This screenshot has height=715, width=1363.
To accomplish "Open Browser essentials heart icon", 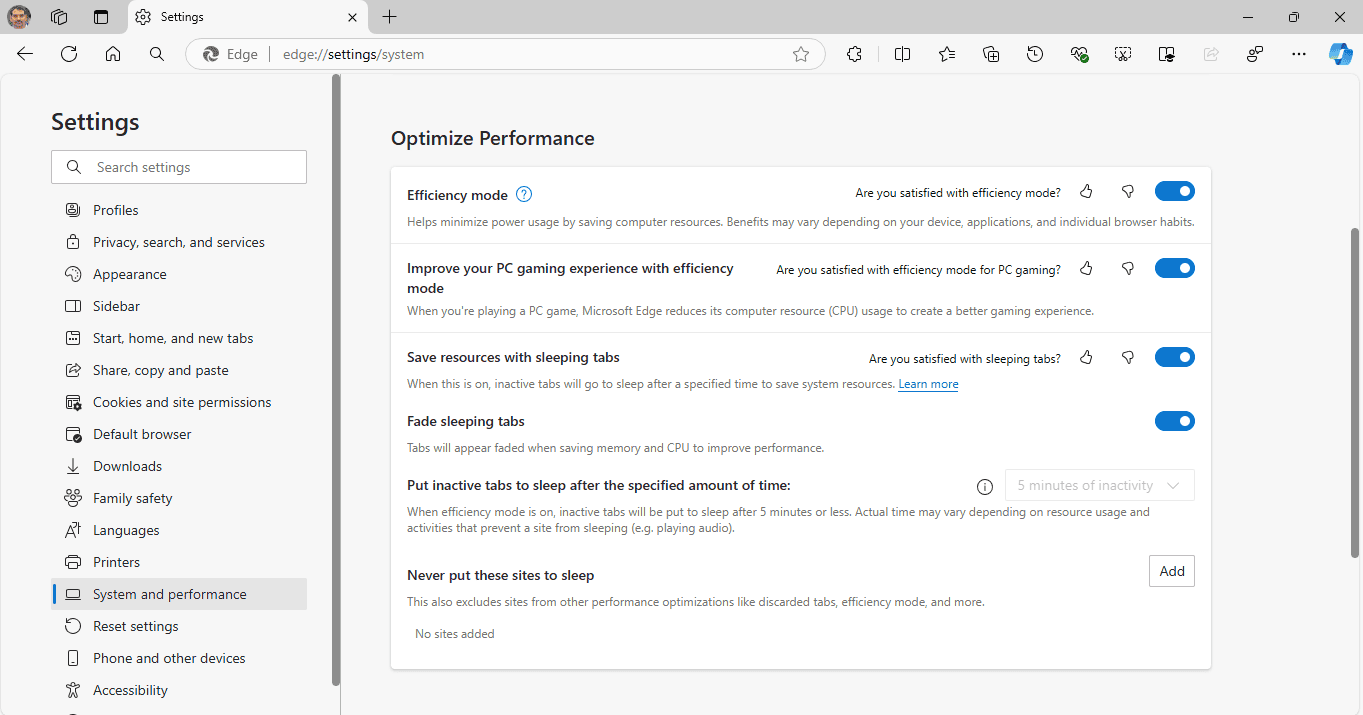I will (x=1079, y=54).
